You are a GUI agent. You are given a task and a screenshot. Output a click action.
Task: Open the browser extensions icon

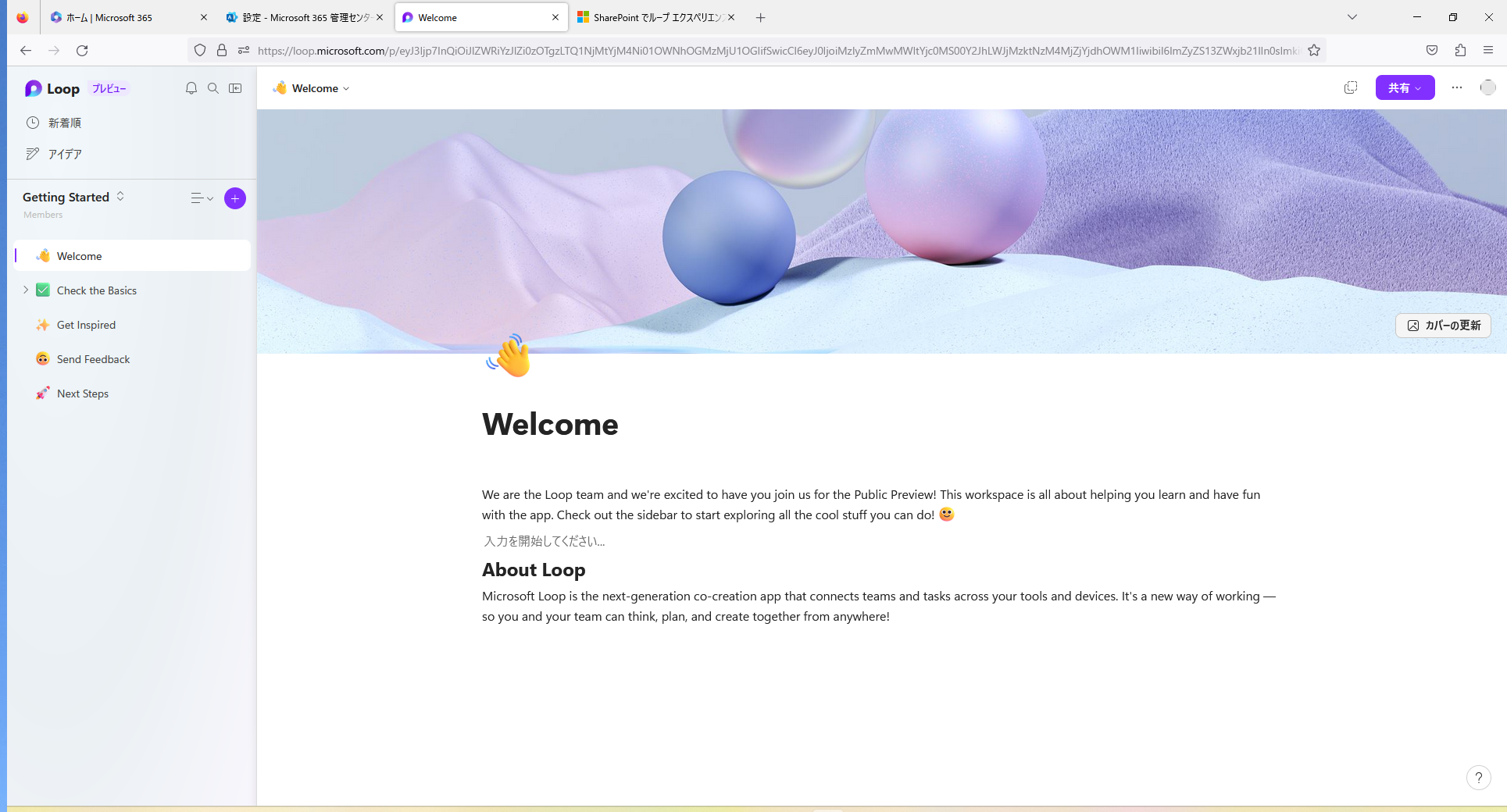[1460, 50]
